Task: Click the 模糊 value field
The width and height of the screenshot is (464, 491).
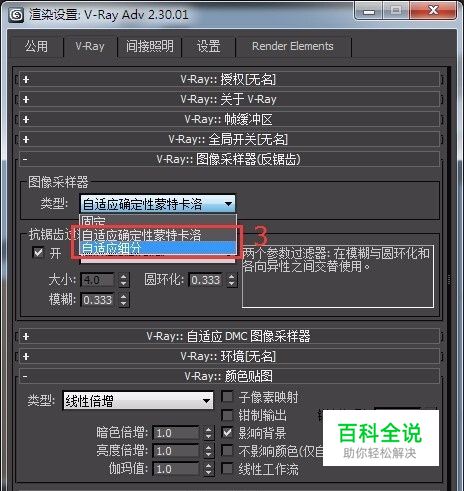Action: click(x=98, y=300)
